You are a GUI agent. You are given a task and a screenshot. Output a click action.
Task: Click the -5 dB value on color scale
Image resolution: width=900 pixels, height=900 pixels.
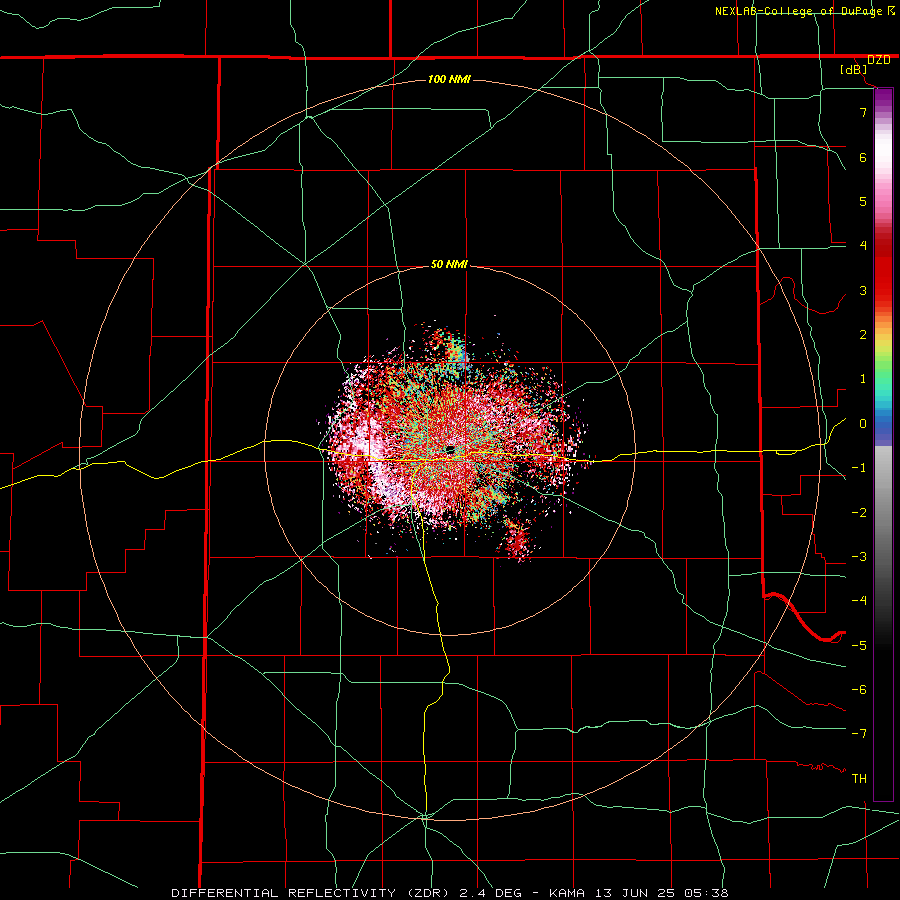(859, 646)
